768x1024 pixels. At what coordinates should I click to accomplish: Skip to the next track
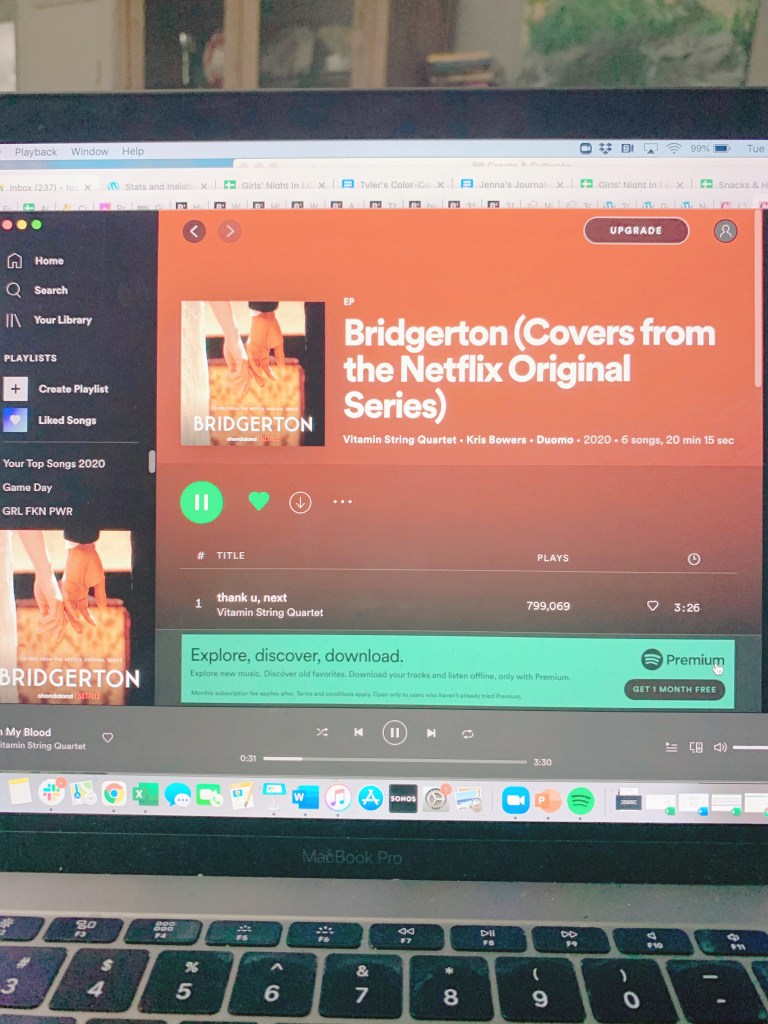pos(431,734)
